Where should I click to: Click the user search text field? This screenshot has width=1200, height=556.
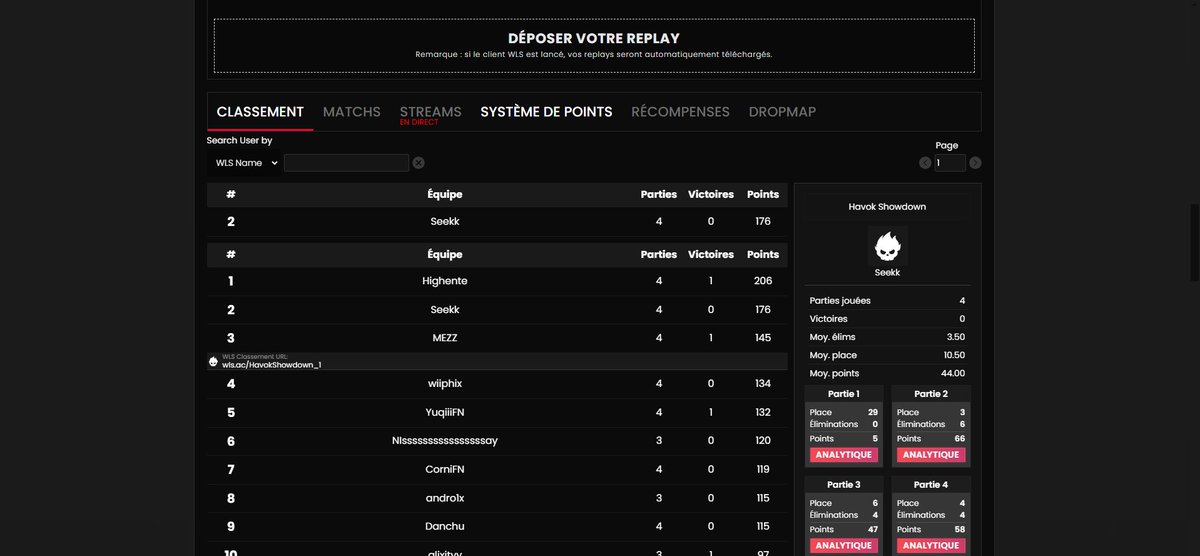(346, 163)
